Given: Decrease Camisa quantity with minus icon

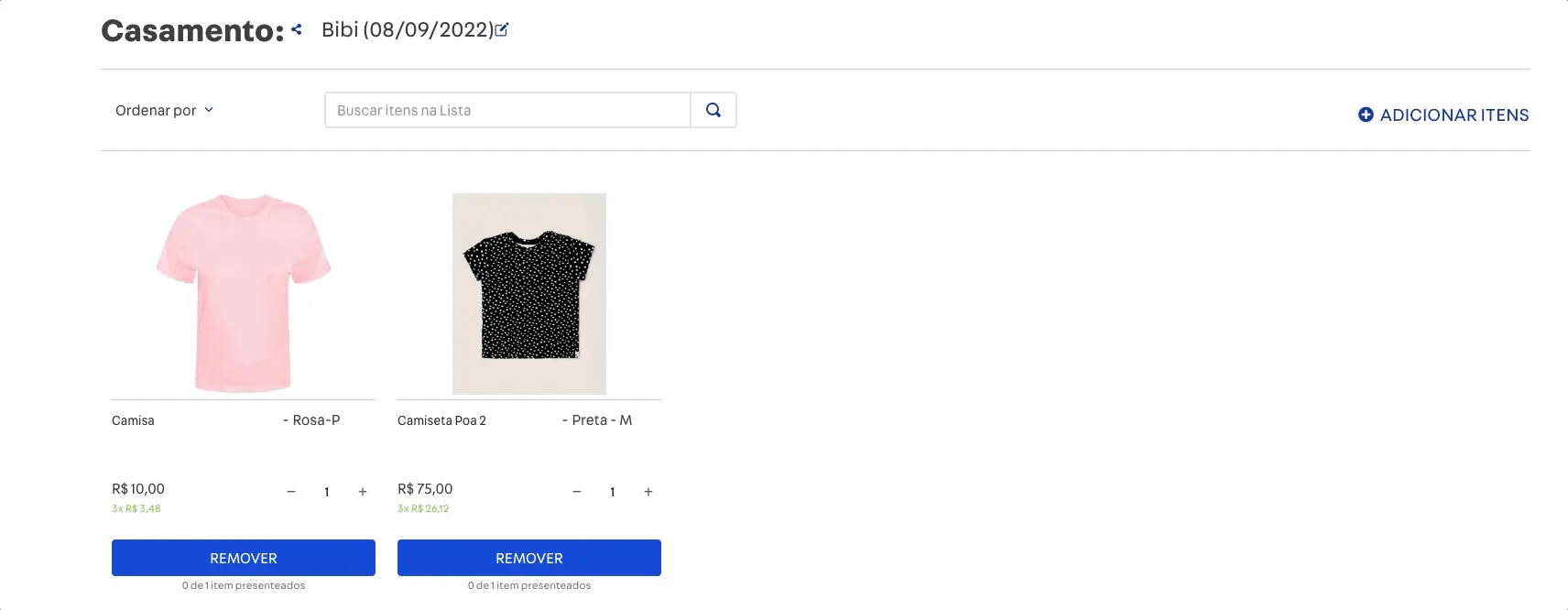Looking at the screenshot, I should click(x=291, y=492).
